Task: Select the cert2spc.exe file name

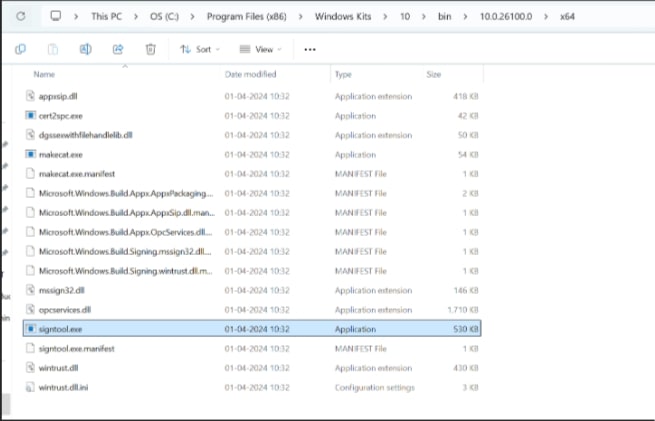Action: click(61, 116)
